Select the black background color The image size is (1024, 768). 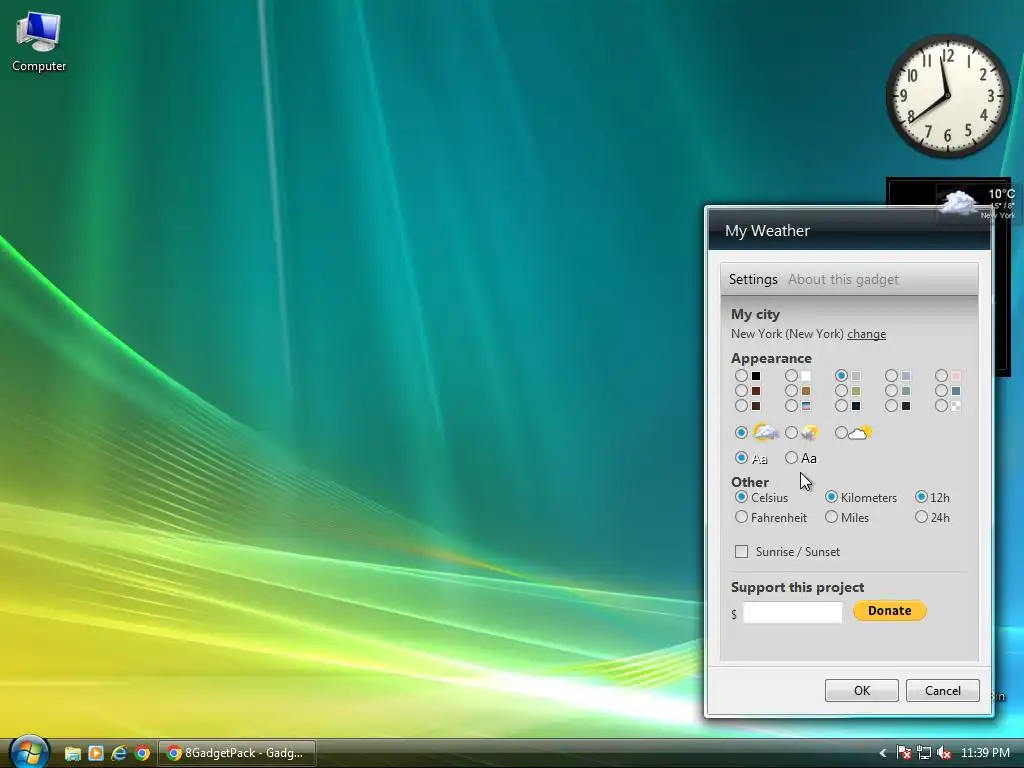click(x=741, y=376)
